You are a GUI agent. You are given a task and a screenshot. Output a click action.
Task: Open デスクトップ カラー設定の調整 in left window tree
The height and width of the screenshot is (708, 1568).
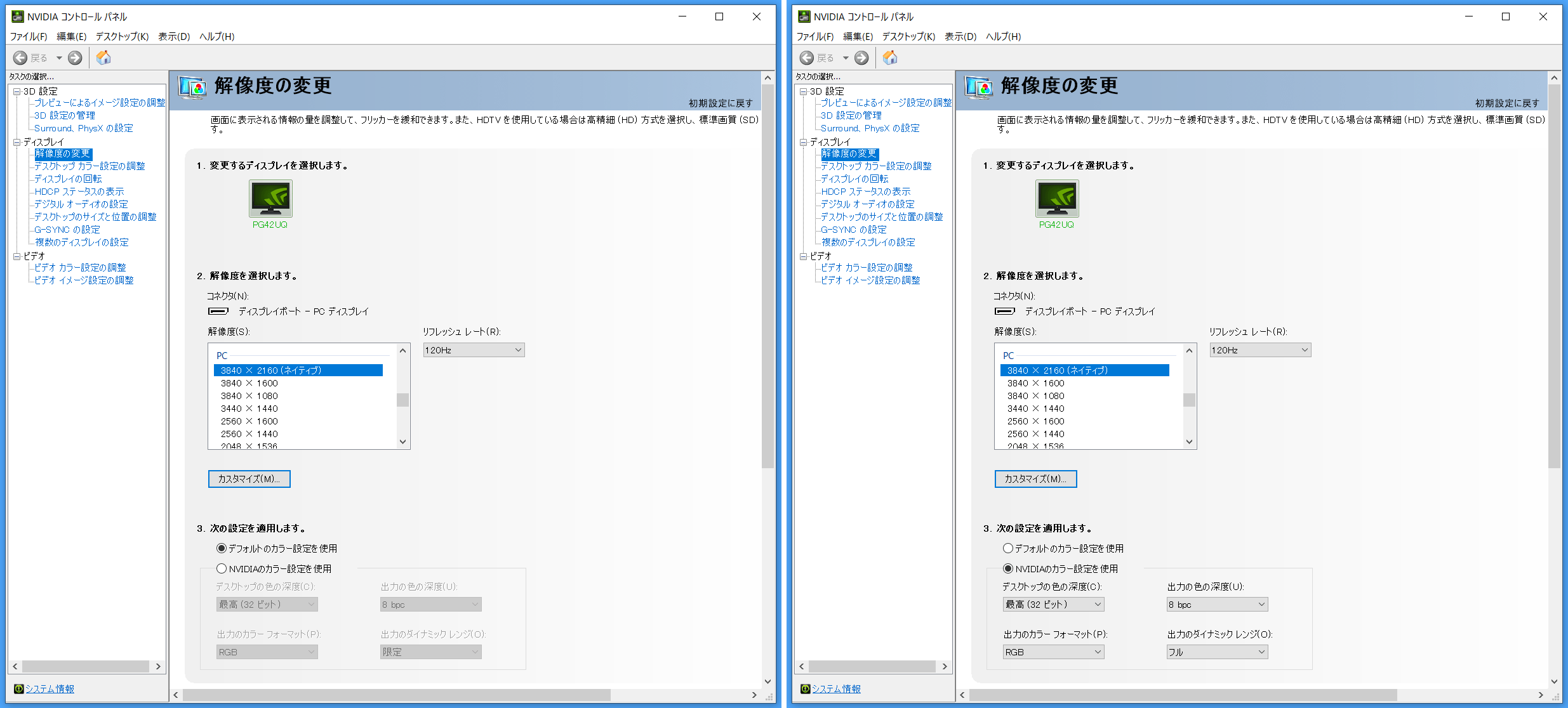[90, 166]
